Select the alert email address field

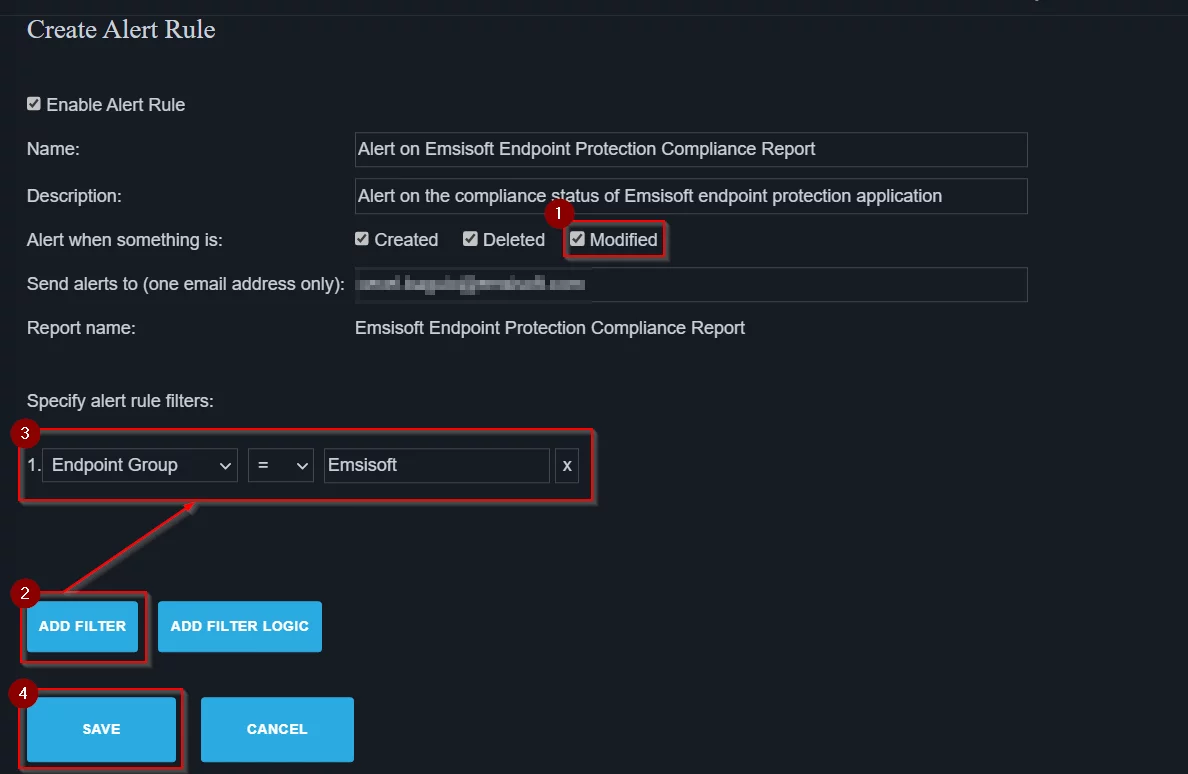pos(690,284)
